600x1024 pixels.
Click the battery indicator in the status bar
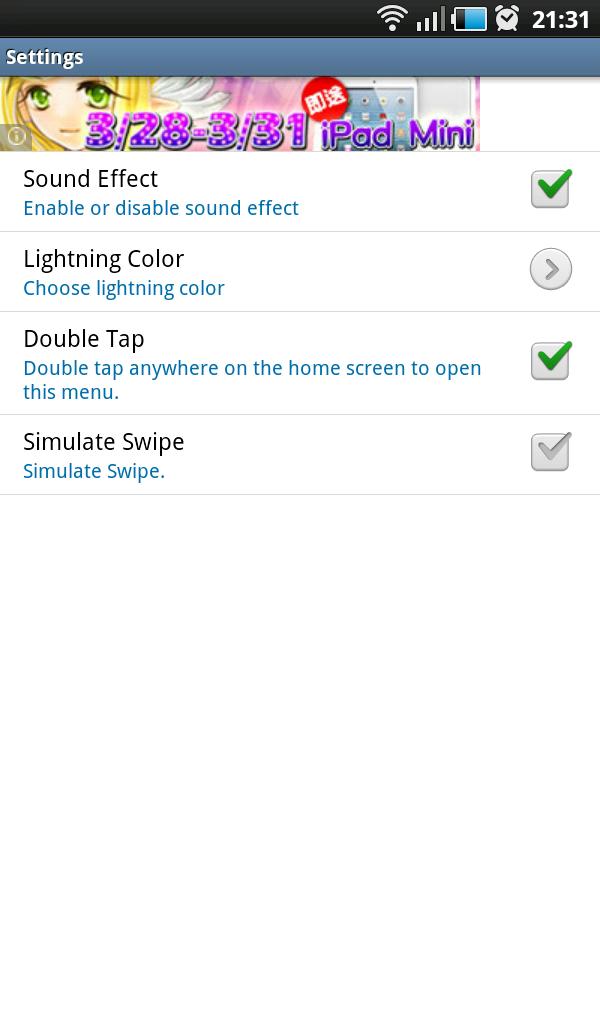[469, 17]
